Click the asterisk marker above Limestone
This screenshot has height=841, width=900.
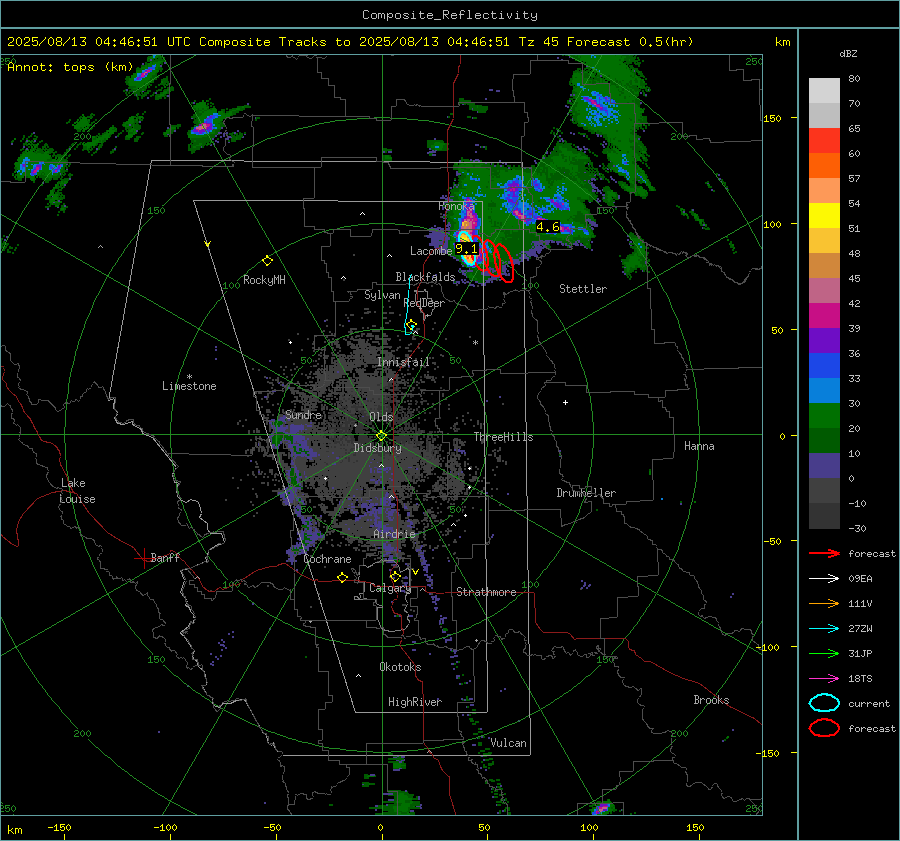point(189,377)
